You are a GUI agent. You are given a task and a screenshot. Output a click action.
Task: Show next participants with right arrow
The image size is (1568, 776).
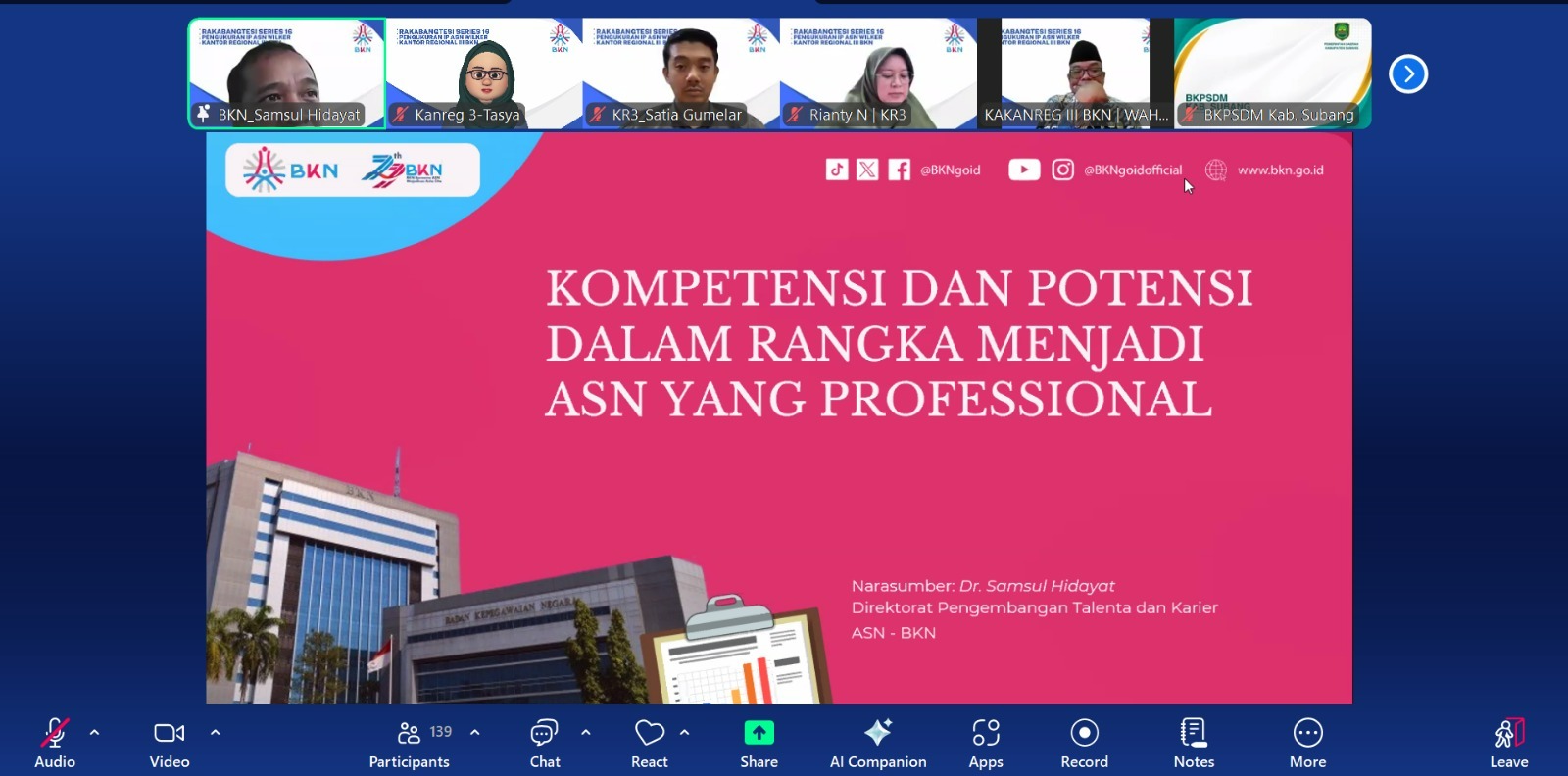pyautogui.click(x=1408, y=73)
